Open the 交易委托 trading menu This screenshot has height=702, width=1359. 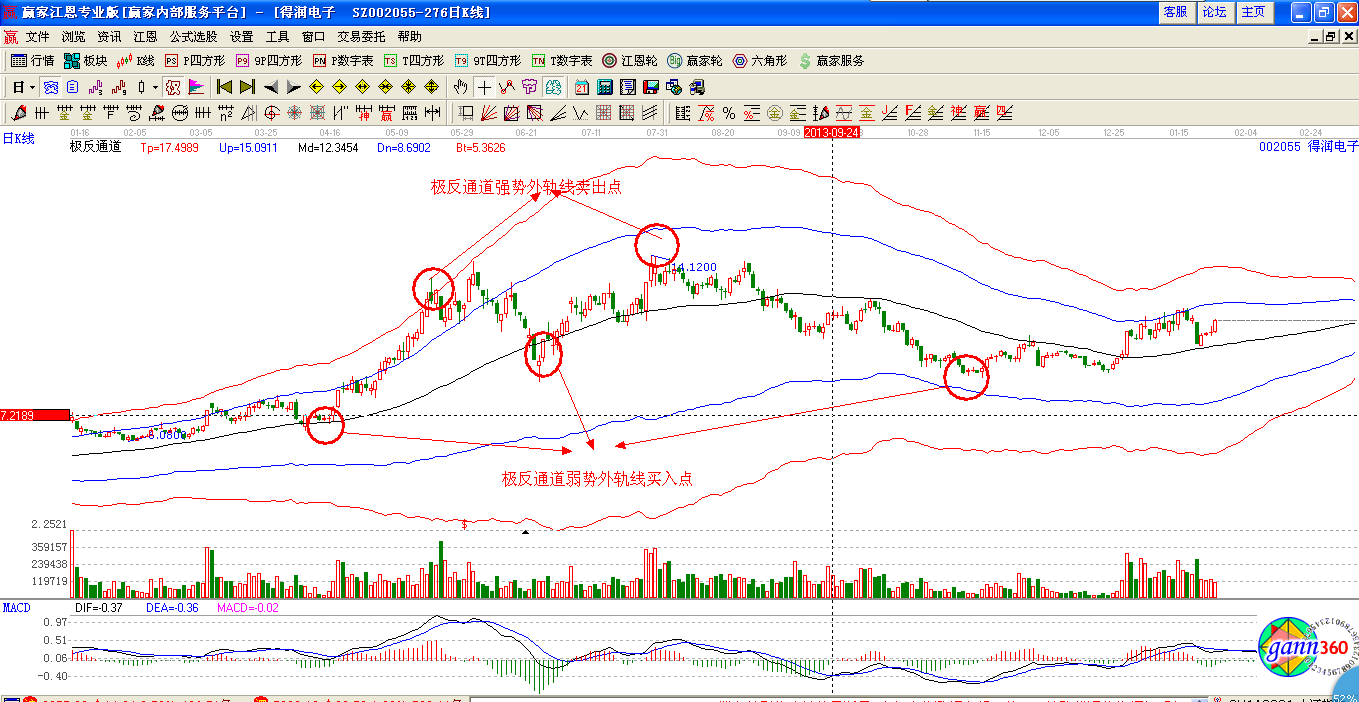tap(361, 37)
